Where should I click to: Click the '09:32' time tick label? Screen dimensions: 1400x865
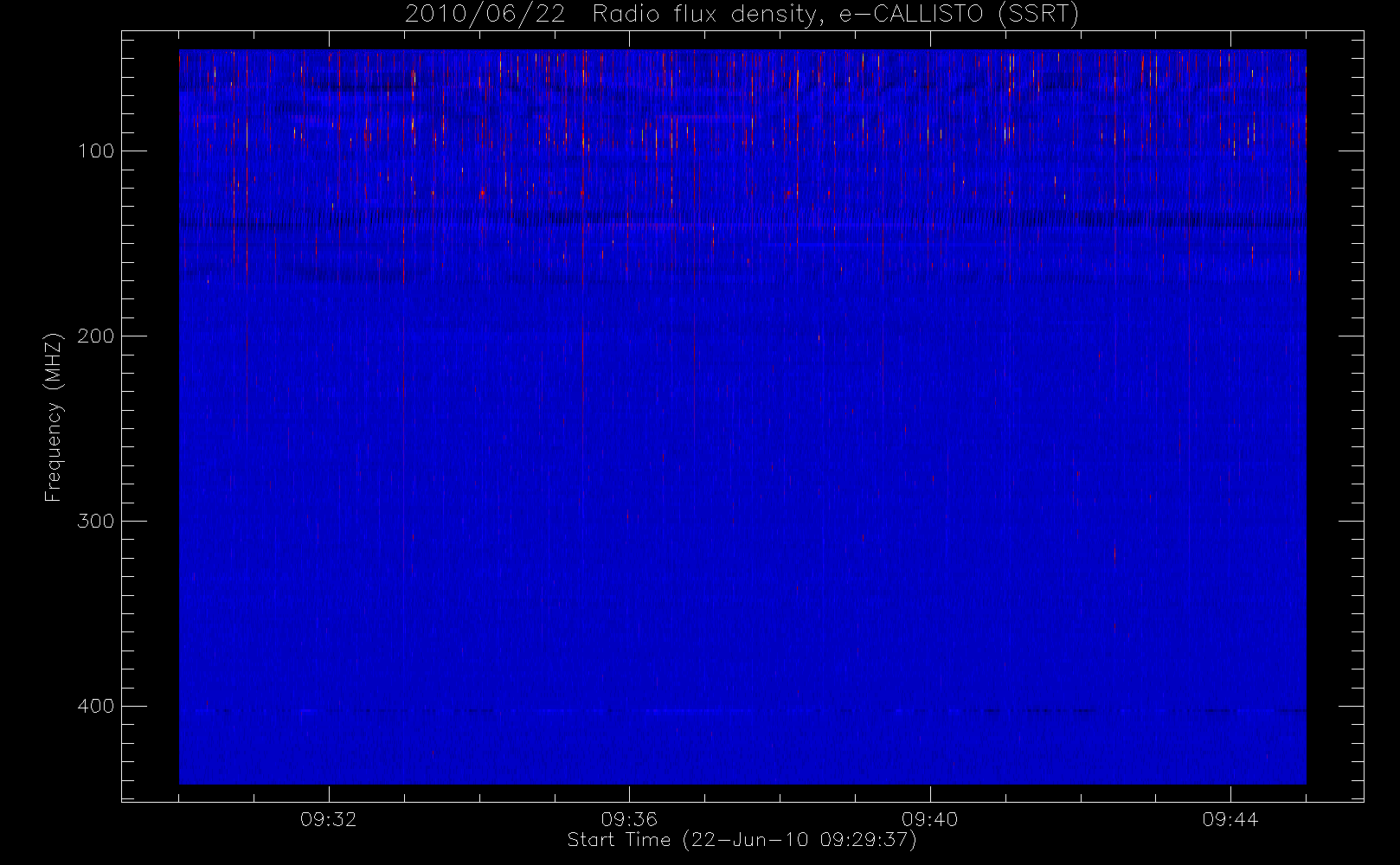329,819
